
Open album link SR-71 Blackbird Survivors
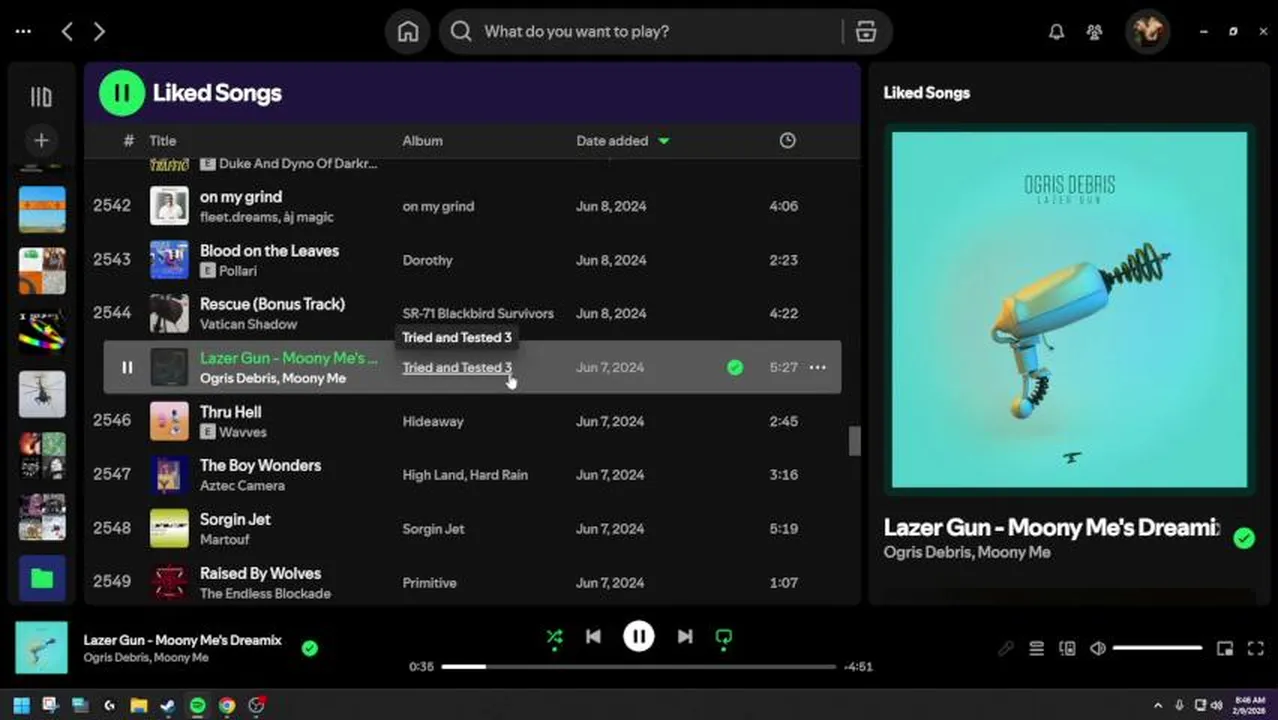coord(478,313)
